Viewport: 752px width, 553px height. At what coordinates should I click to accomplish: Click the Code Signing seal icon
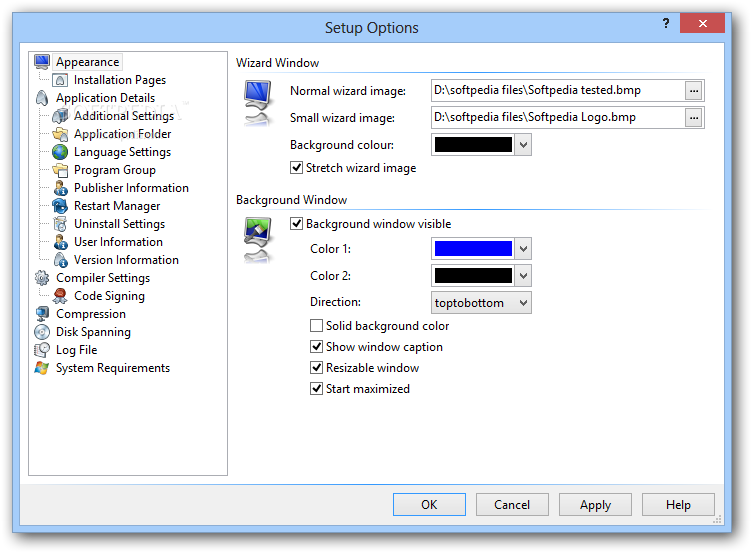coord(60,296)
